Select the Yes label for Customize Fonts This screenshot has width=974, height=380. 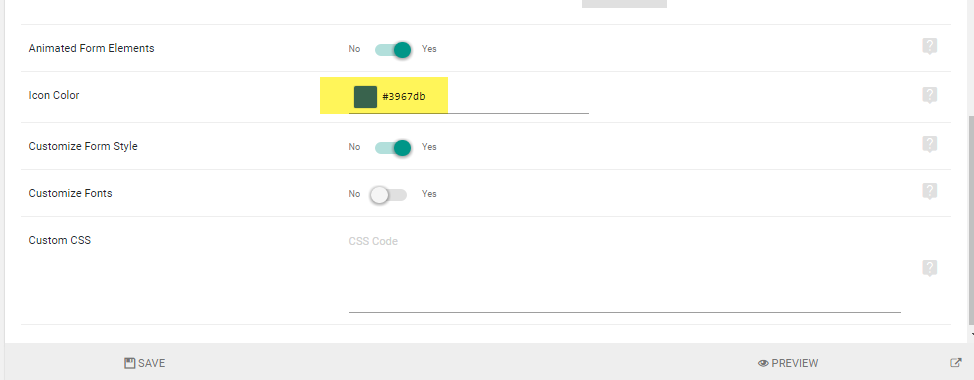429,194
